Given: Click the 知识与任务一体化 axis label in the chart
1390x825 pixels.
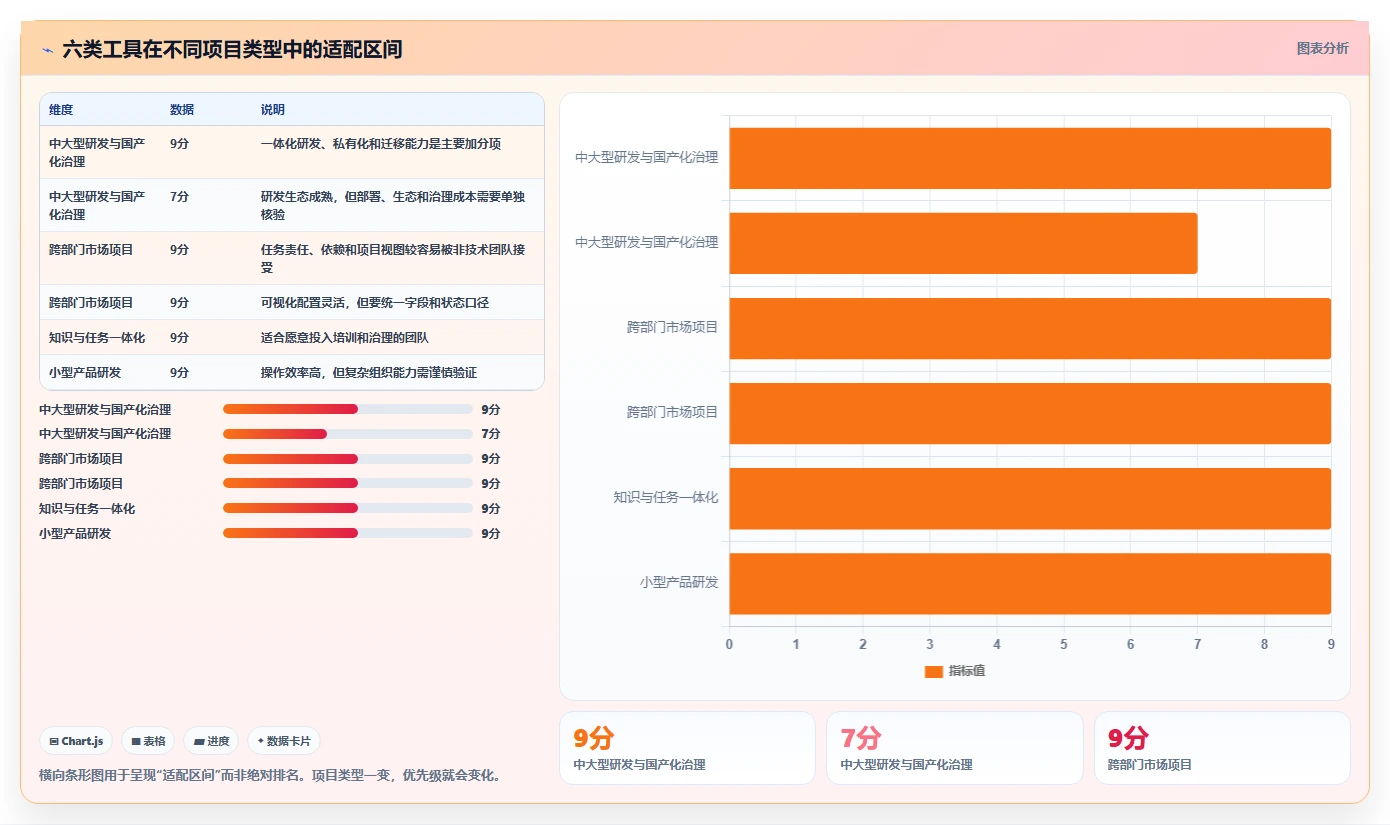Looking at the screenshot, I should point(666,497).
